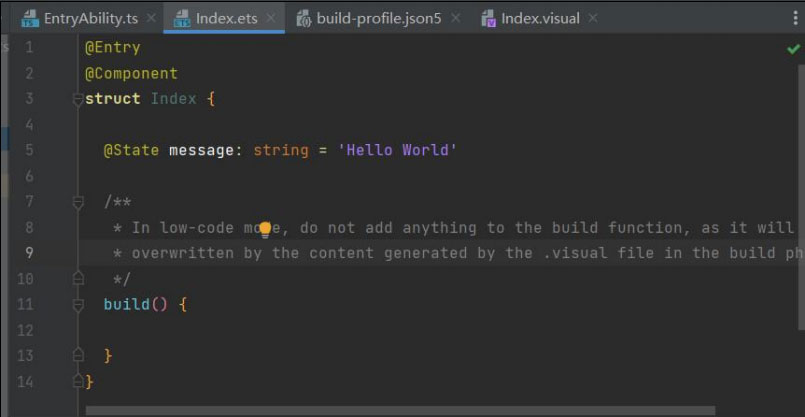Image resolution: width=805 pixels, height=417 pixels.
Task: Click the yellow lightbulb intention icon
Action: click(x=265, y=229)
